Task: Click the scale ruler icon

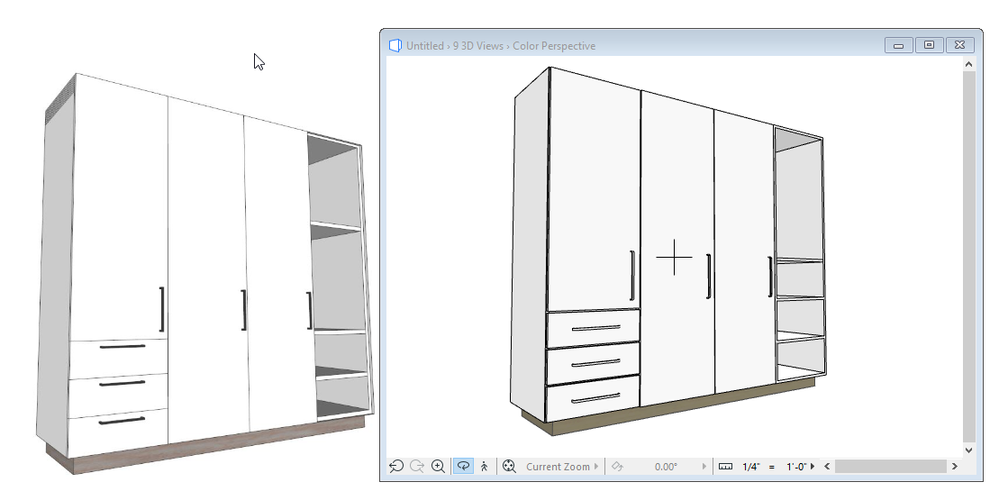Action: coord(726,467)
